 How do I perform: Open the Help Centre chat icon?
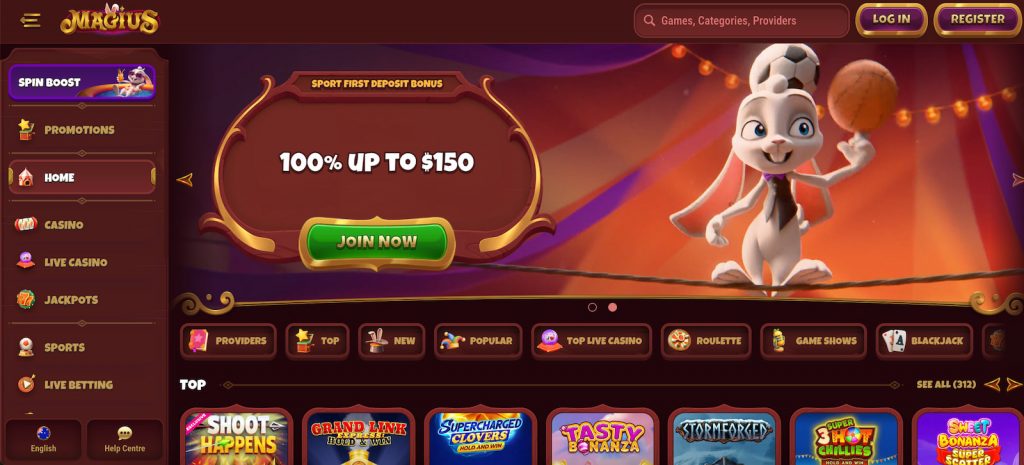click(125, 434)
